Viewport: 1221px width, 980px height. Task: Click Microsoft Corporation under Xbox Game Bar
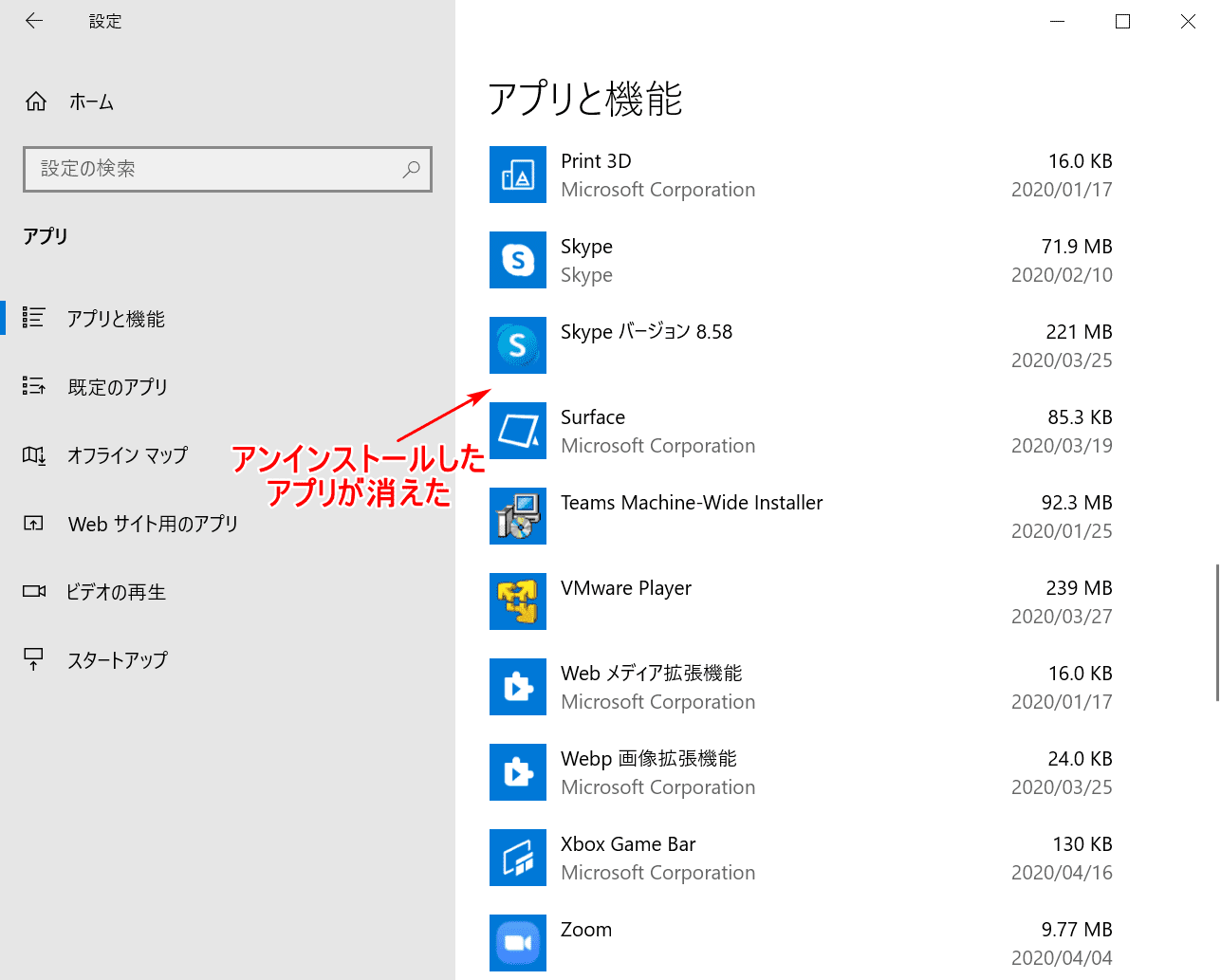[658, 873]
